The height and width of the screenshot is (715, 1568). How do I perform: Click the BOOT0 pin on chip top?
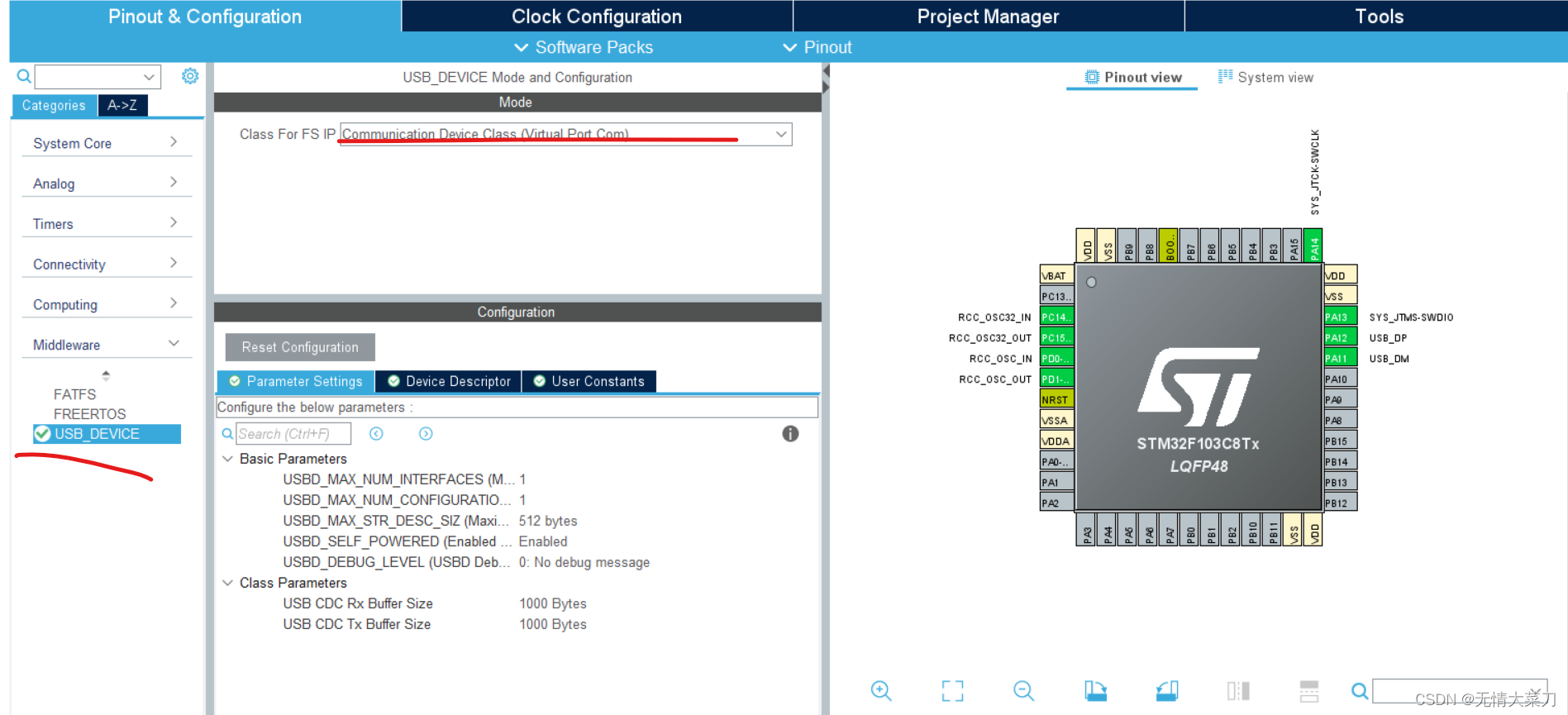click(x=1169, y=245)
